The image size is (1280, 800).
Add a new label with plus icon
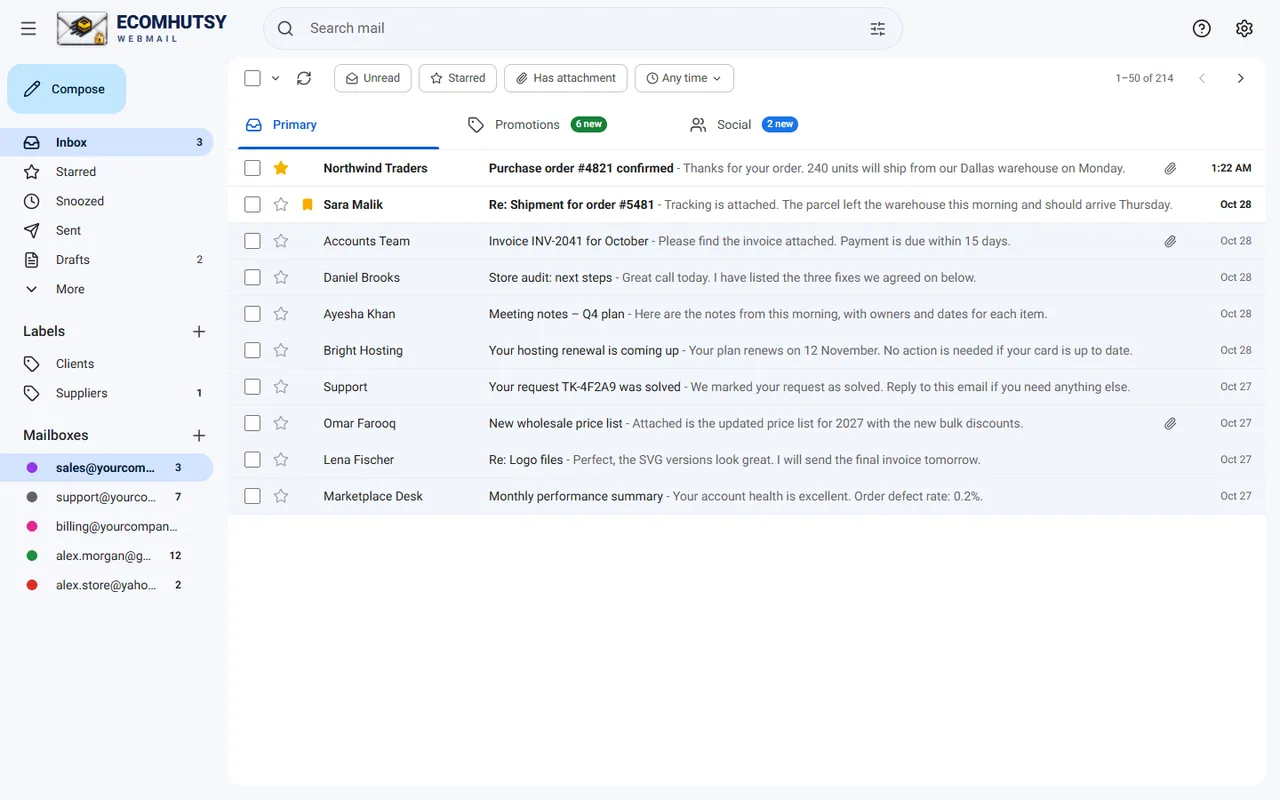tap(199, 331)
